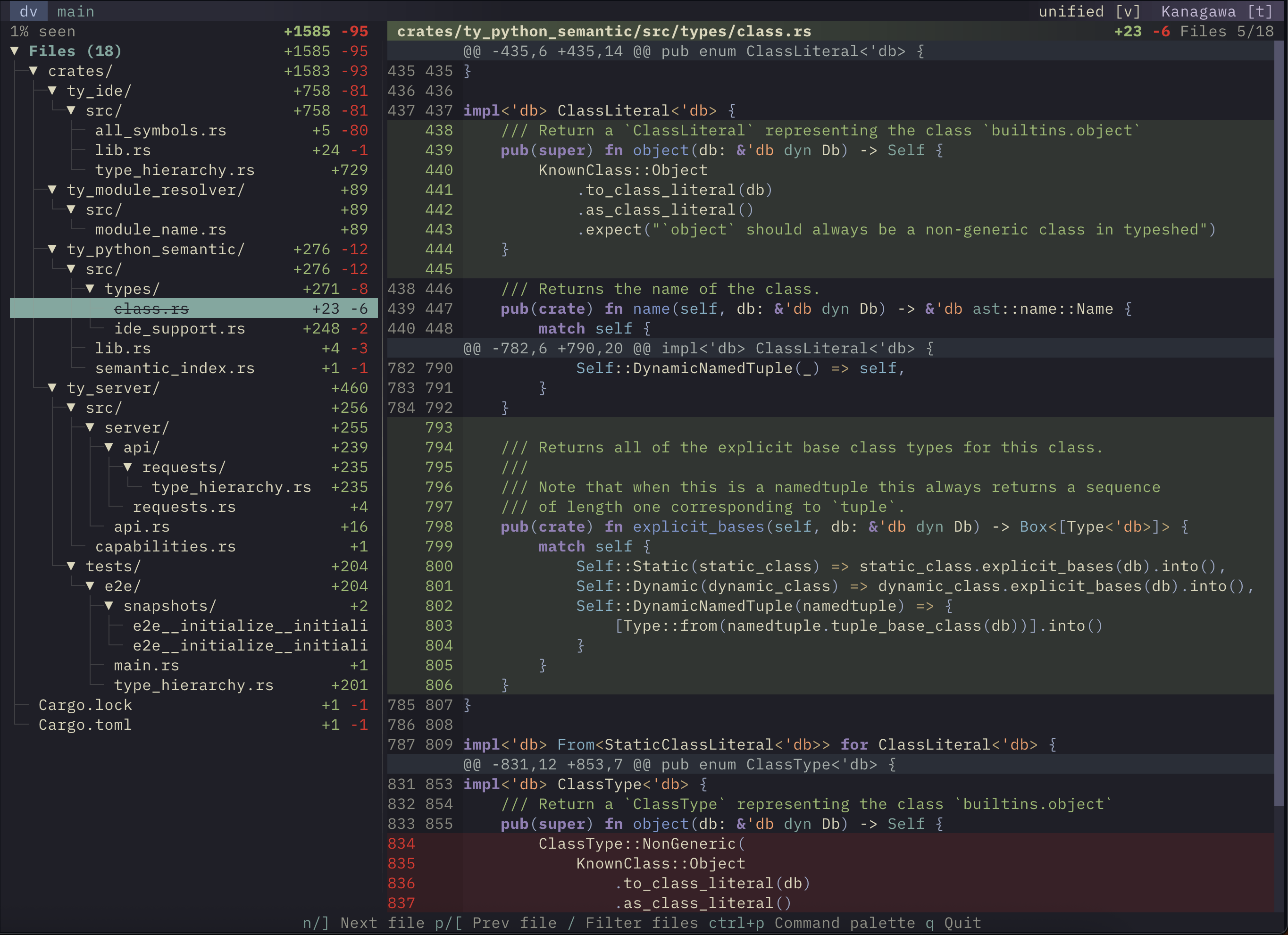
Task: Collapse the snapshots/ folder arrow
Action: (109, 606)
